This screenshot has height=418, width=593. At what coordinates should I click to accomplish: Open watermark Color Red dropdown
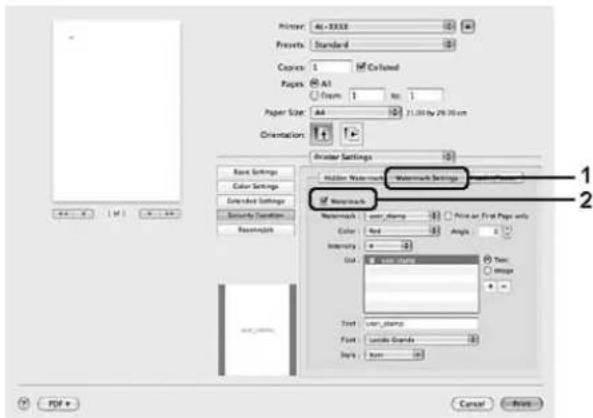402,231
